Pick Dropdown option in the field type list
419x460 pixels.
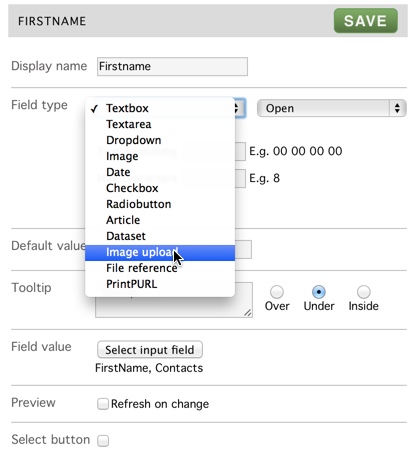pos(160,140)
